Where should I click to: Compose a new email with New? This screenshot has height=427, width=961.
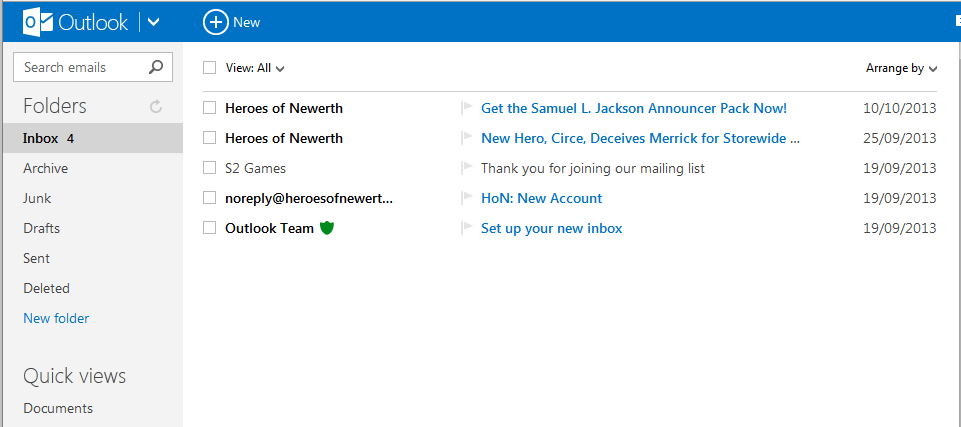click(232, 23)
